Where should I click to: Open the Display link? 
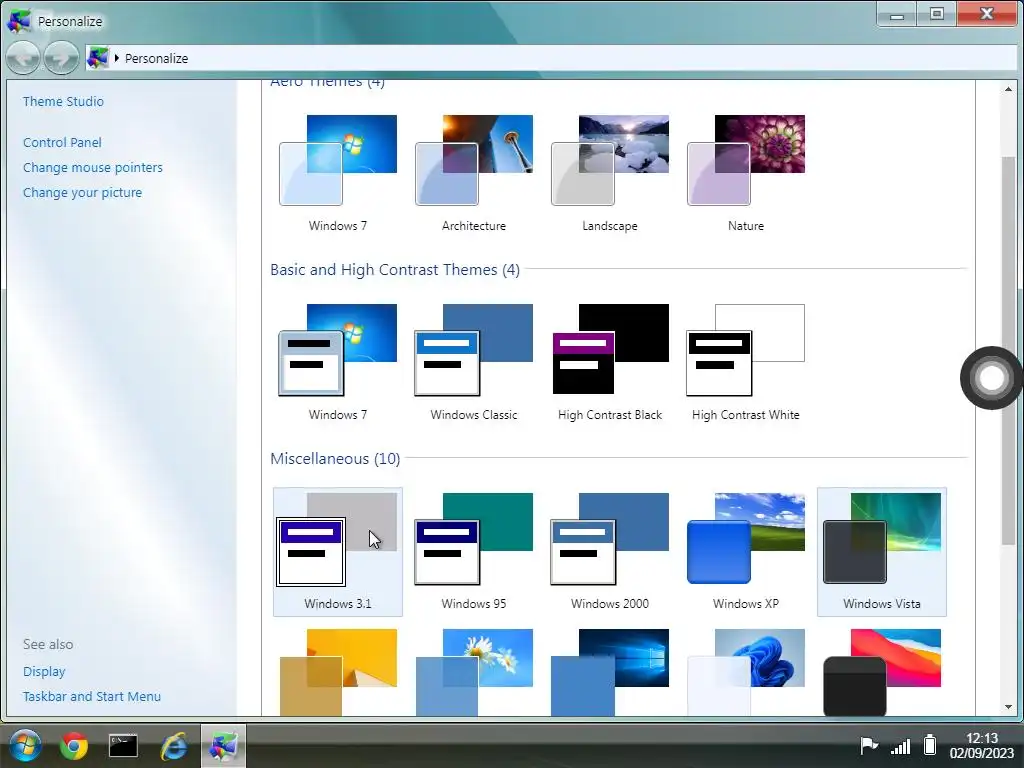(x=44, y=671)
